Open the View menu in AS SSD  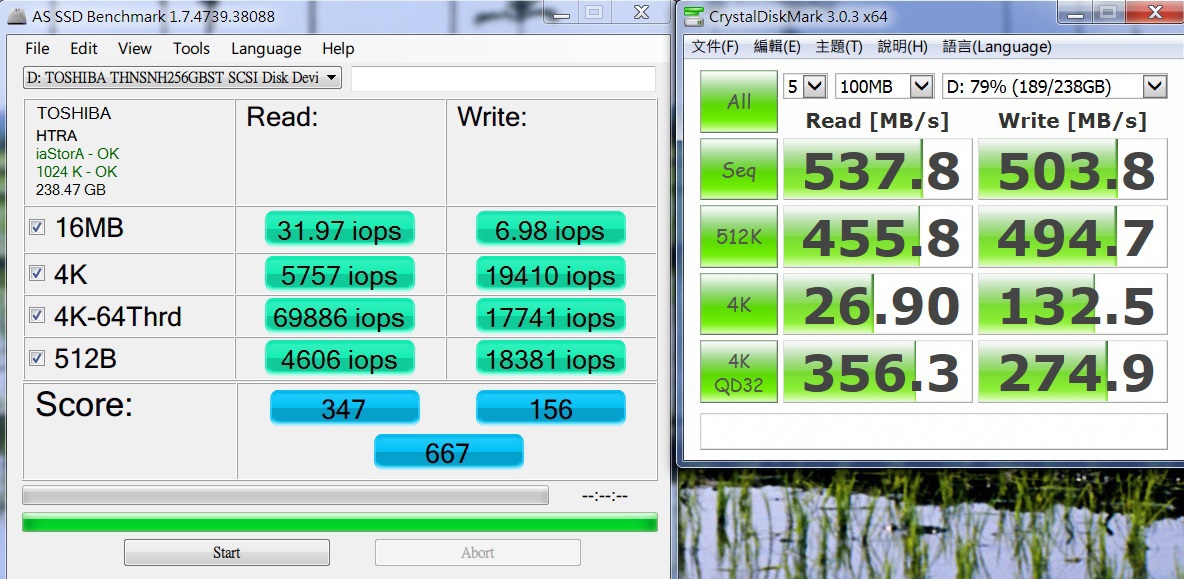click(134, 48)
